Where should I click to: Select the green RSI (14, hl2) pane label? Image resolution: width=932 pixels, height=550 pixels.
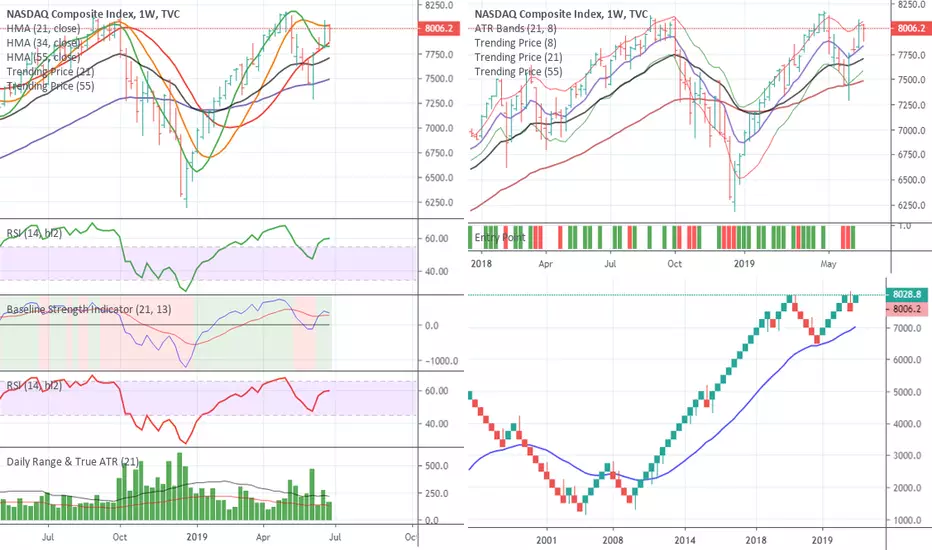pyautogui.click(x=34, y=233)
